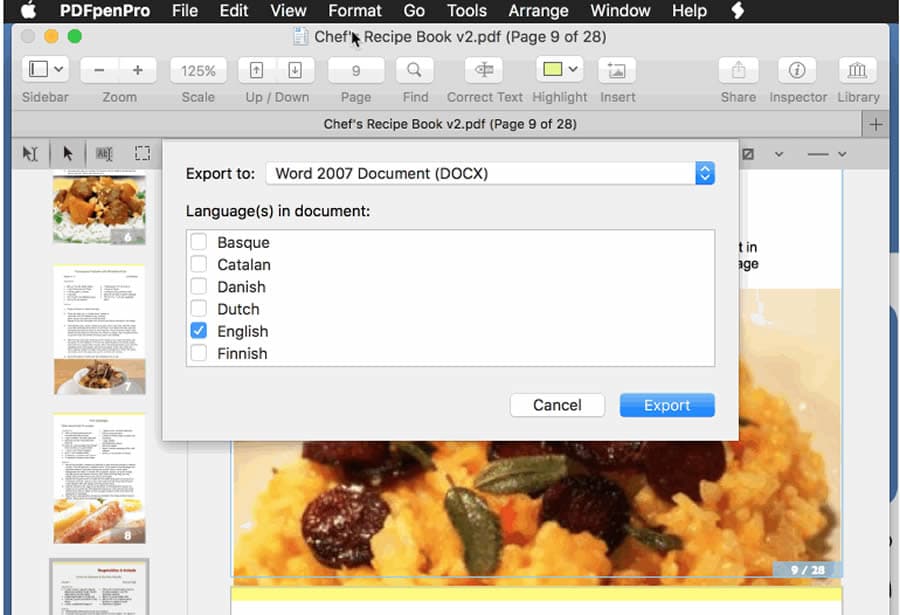Zoom in with the plus button

(x=138, y=70)
